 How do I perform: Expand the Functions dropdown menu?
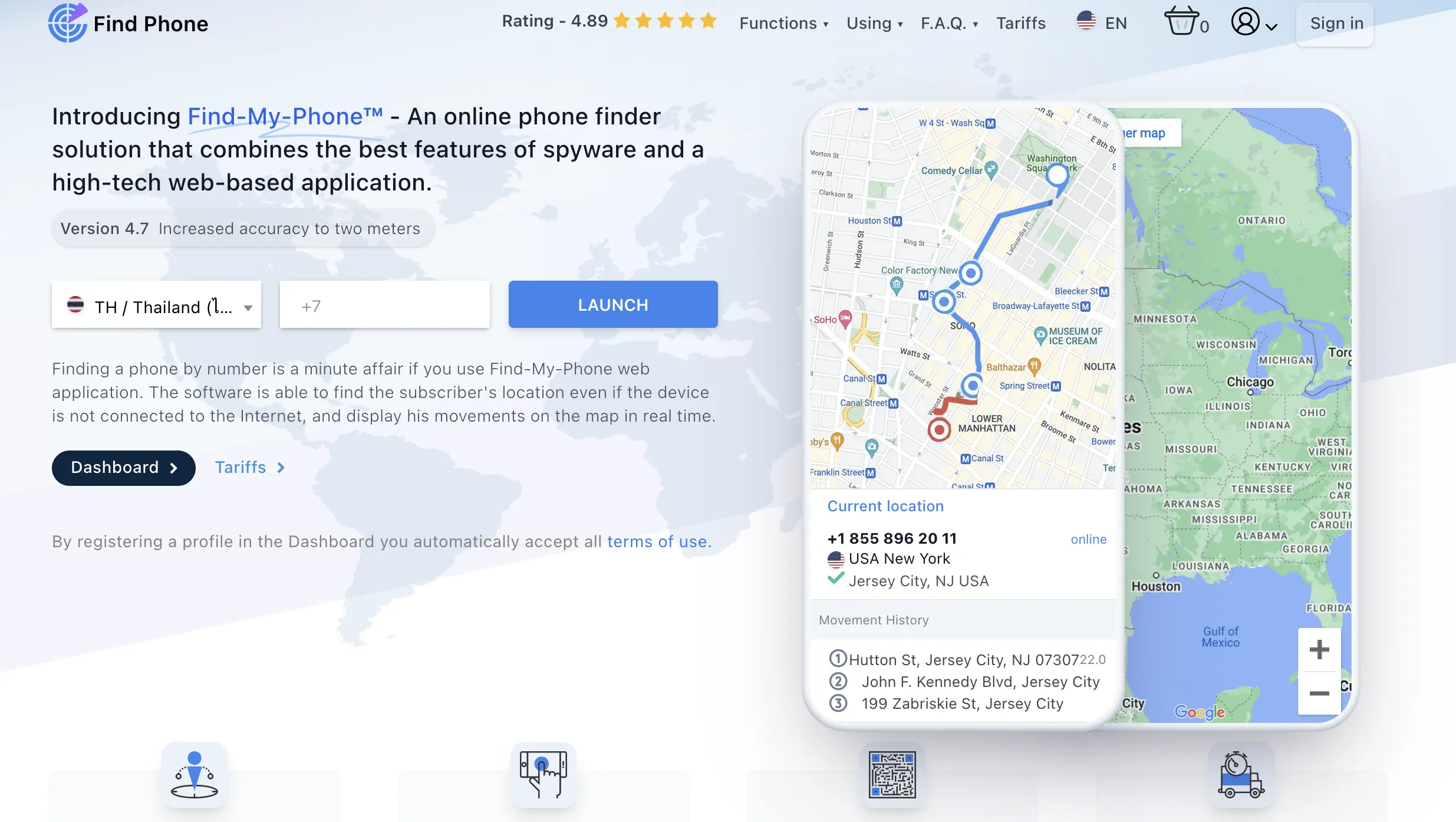click(783, 22)
